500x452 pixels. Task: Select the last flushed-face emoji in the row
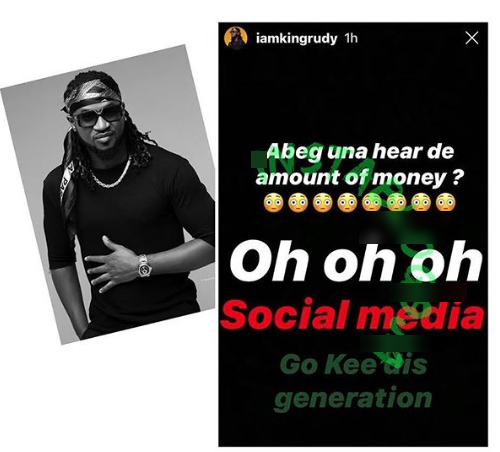[x=445, y=203]
